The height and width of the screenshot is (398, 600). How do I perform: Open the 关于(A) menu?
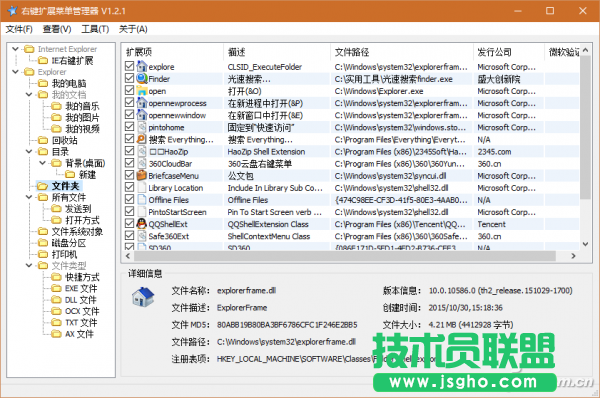pos(133,29)
